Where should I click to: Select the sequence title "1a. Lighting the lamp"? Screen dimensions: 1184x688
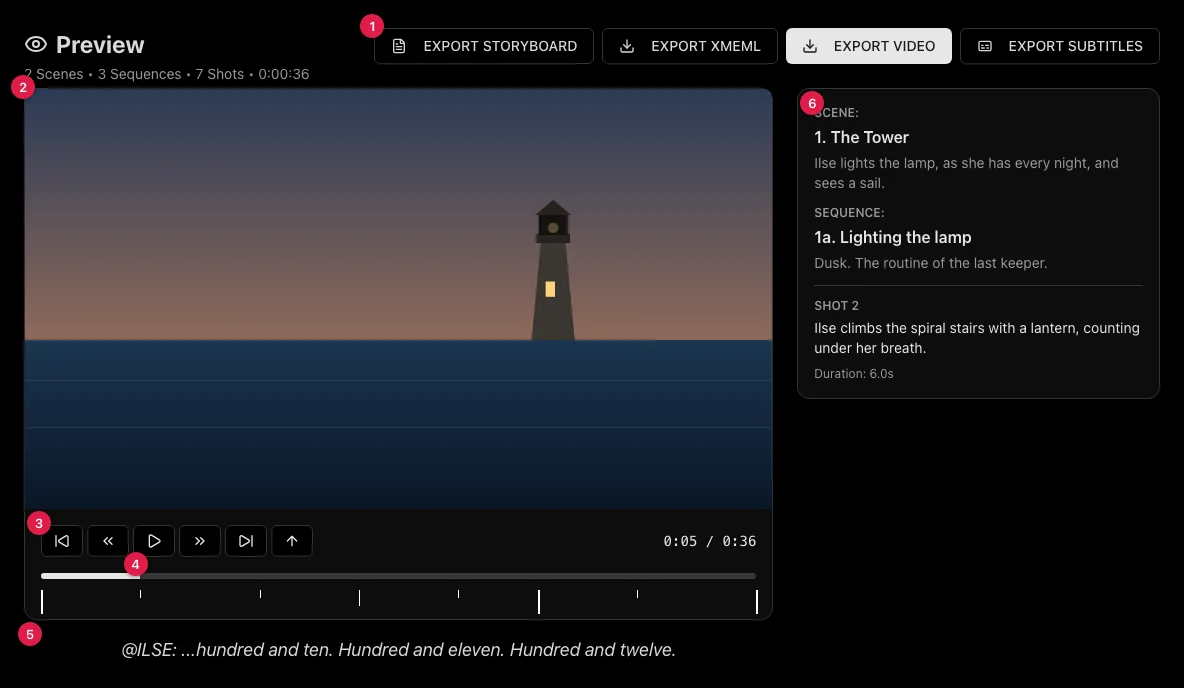[x=893, y=237]
